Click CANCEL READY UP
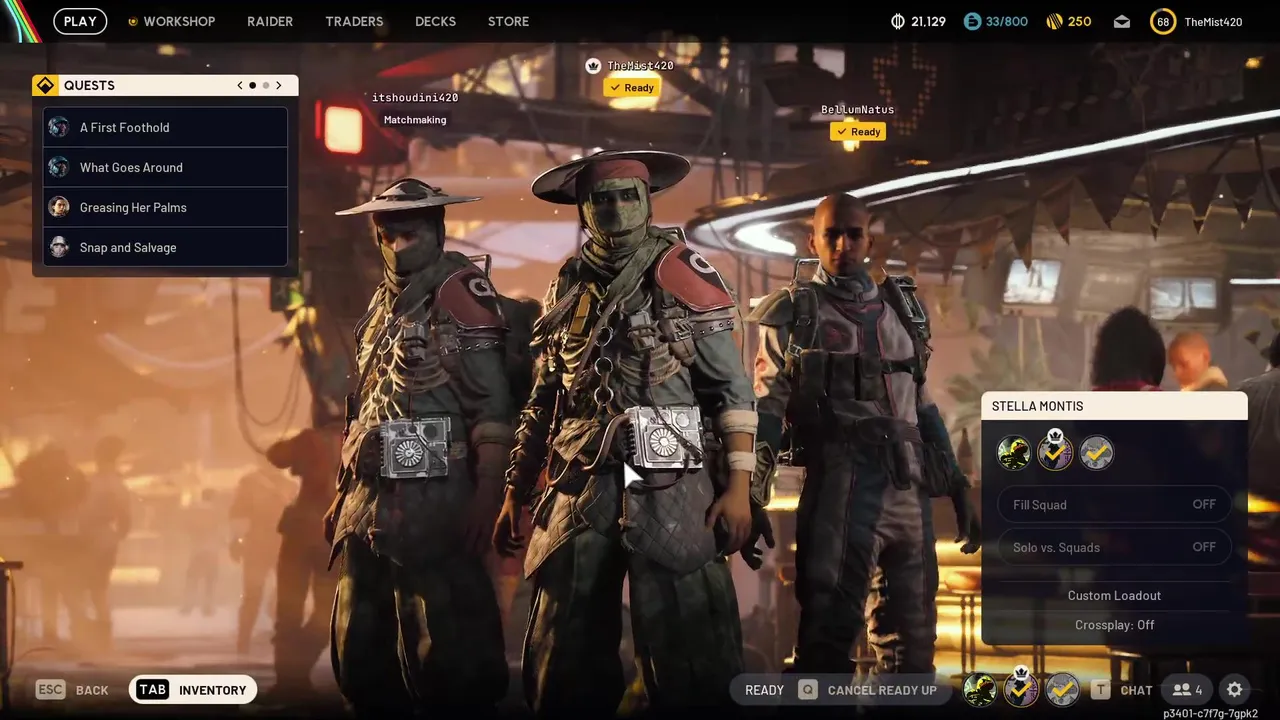The image size is (1280, 720). coord(882,690)
